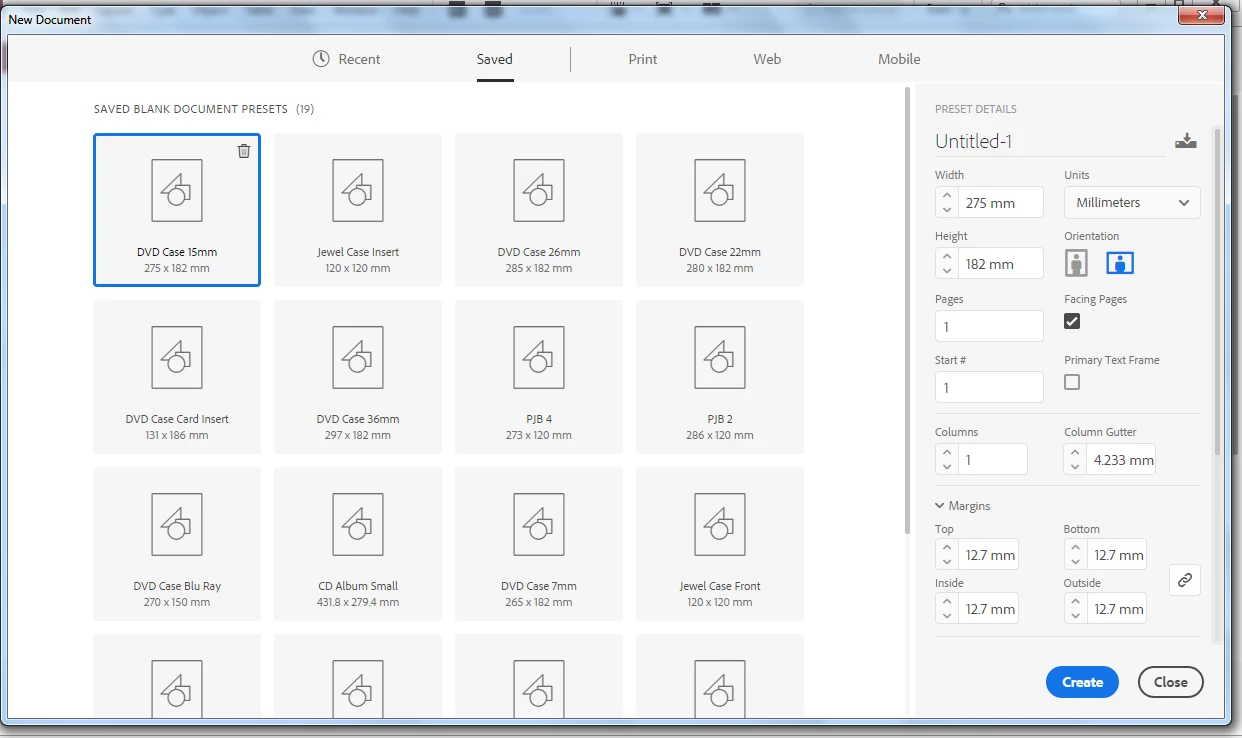Click the Column Gutter field 4.233 mm
Screen dimensions: 1242x738
[x=1122, y=460]
